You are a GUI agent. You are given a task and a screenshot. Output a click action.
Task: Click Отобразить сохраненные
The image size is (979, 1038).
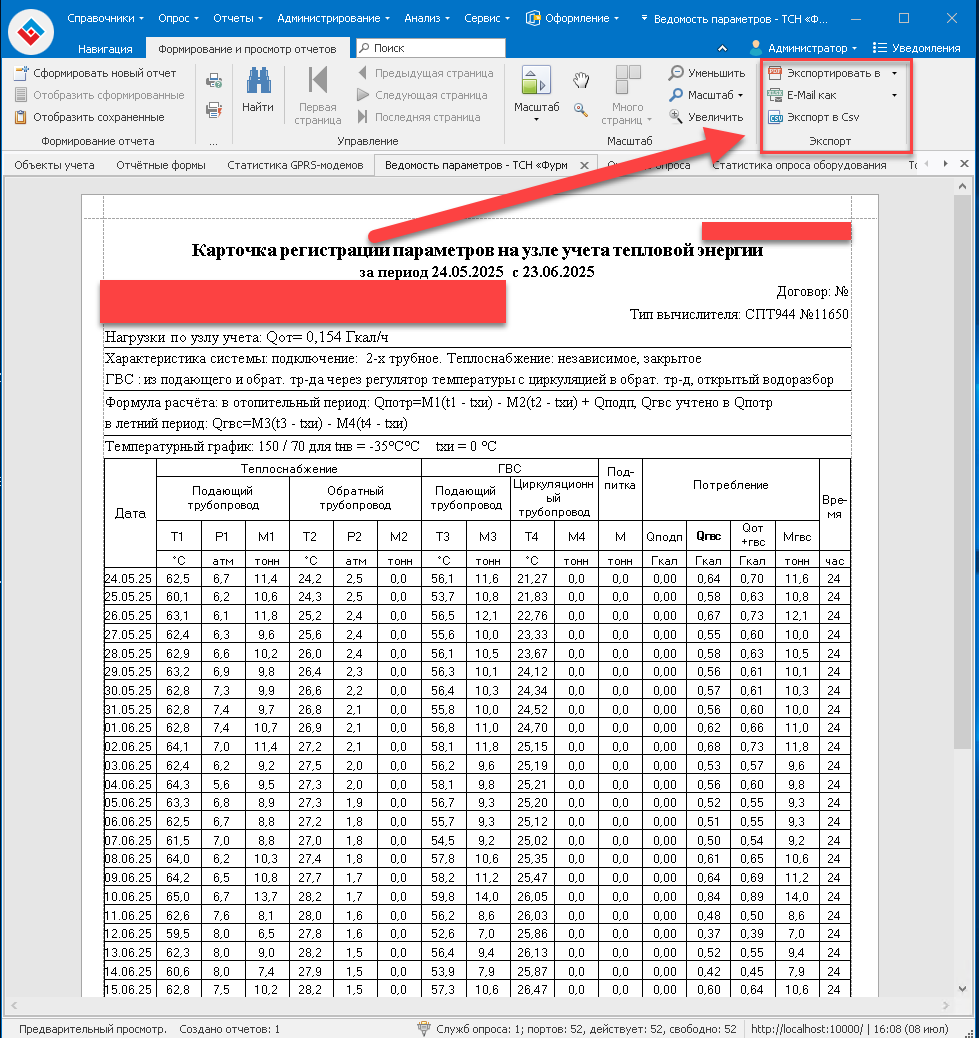tap(90, 117)
